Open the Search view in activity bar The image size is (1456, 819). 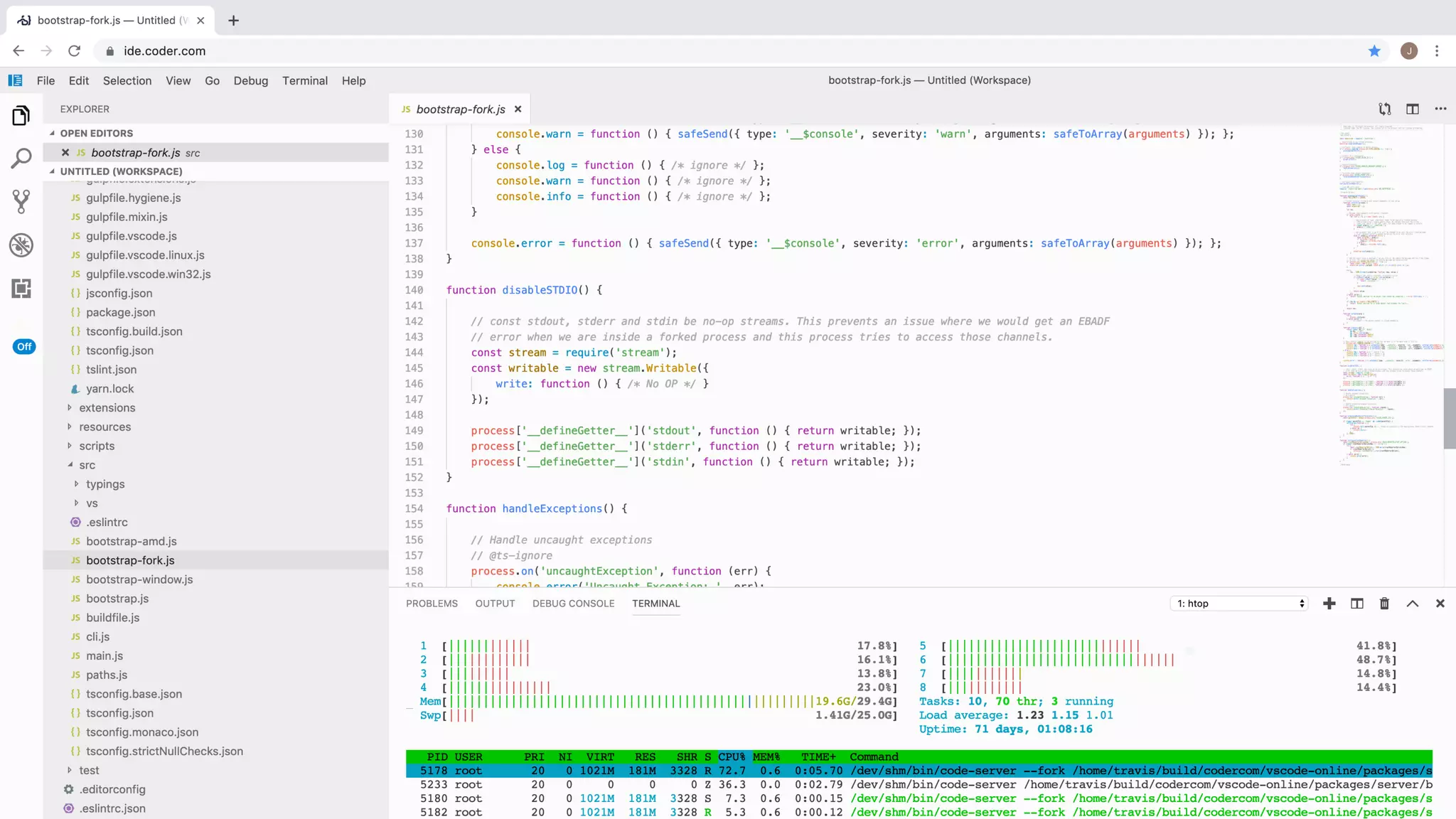point(21,159)
